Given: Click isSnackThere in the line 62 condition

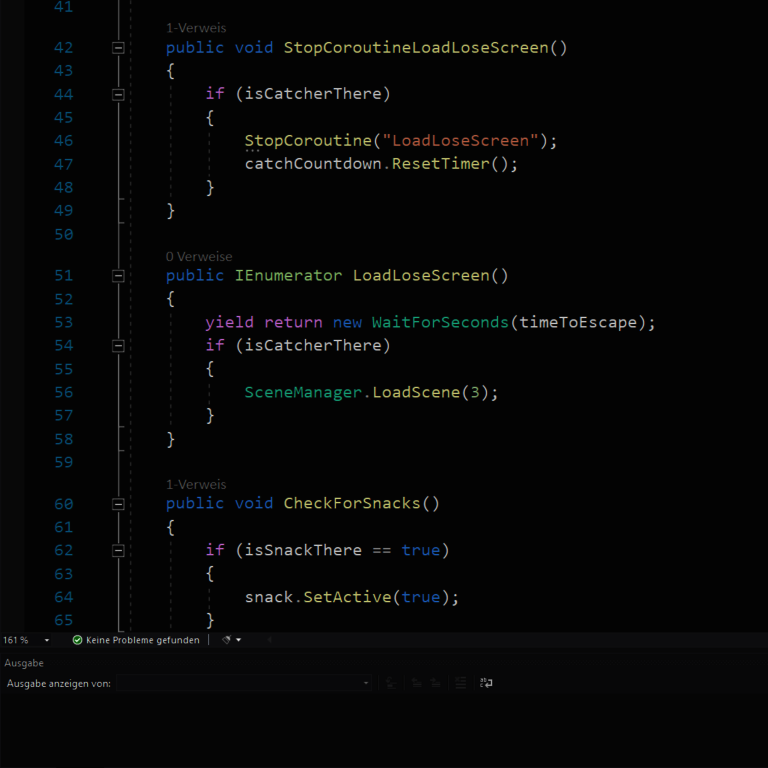Looking at the screenshot, I should (303, 550).
